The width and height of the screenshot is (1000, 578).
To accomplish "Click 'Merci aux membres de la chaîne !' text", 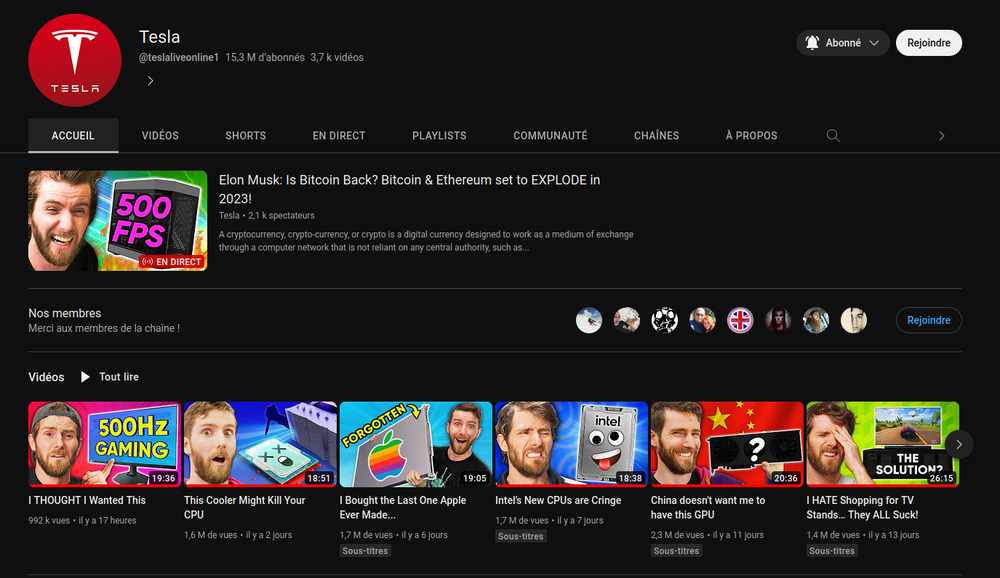I will click(104, 328).
